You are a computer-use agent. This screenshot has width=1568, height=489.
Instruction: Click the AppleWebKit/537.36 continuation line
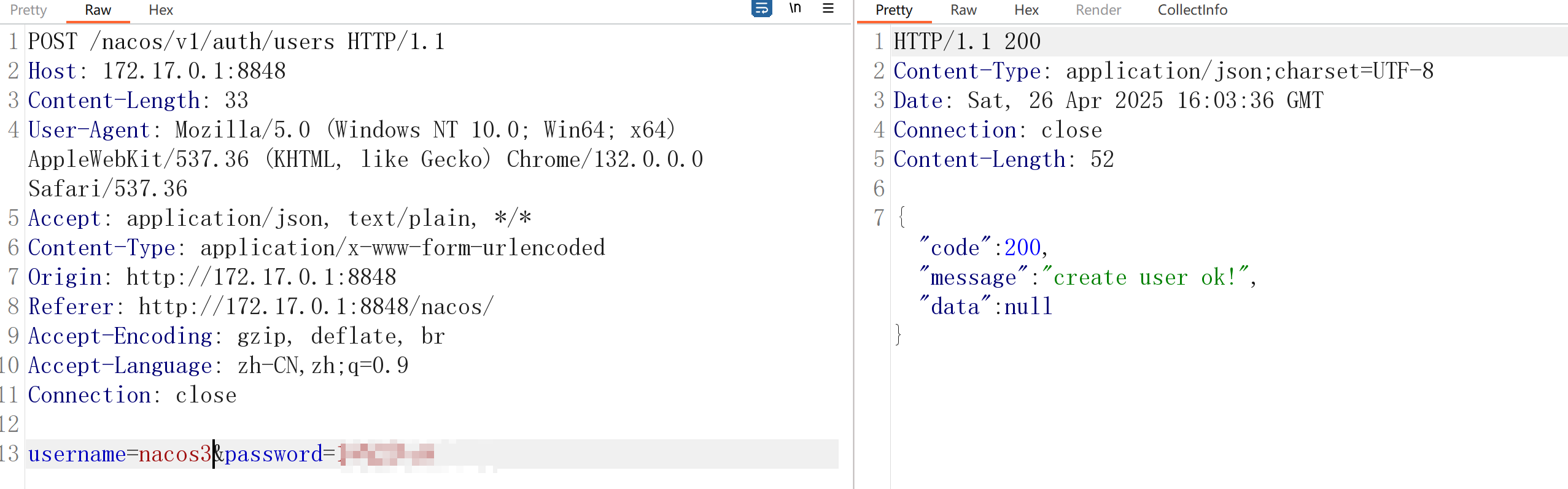pyautogui.click(x=366, y=160)
